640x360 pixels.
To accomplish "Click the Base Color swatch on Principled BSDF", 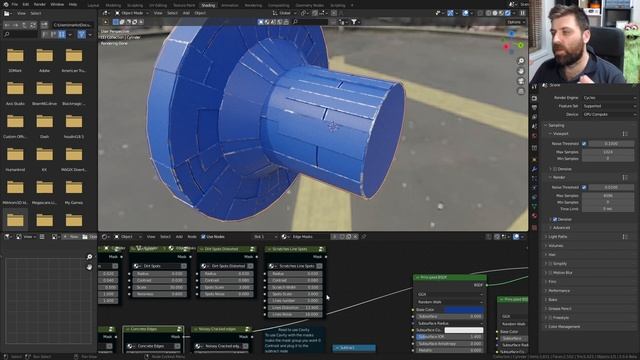I will pyautogui.click(x=464, y=310).
